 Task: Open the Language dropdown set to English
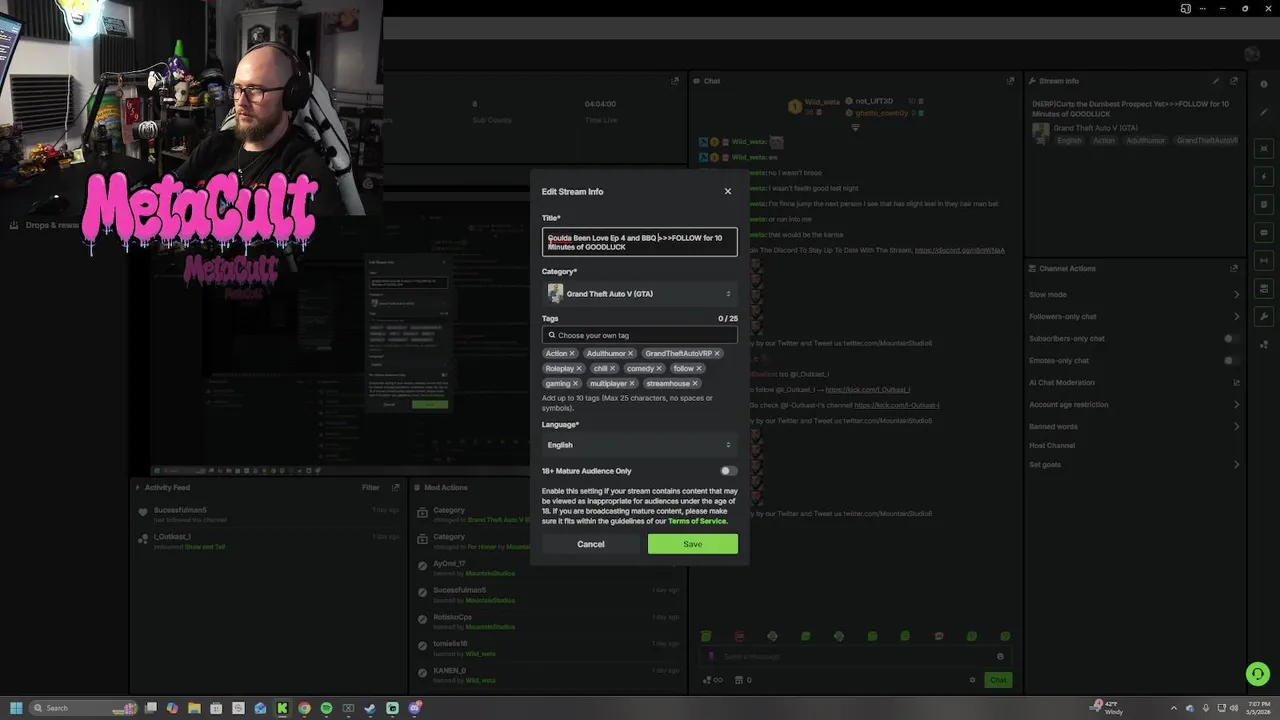640,445
